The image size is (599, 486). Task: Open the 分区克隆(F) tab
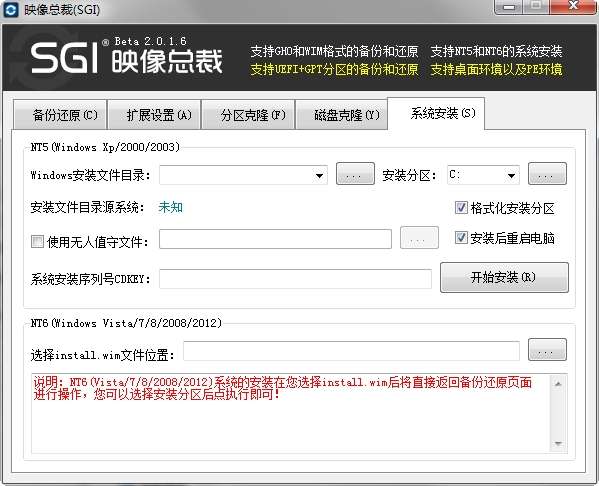pyautogui.click(x=248, y=115)
